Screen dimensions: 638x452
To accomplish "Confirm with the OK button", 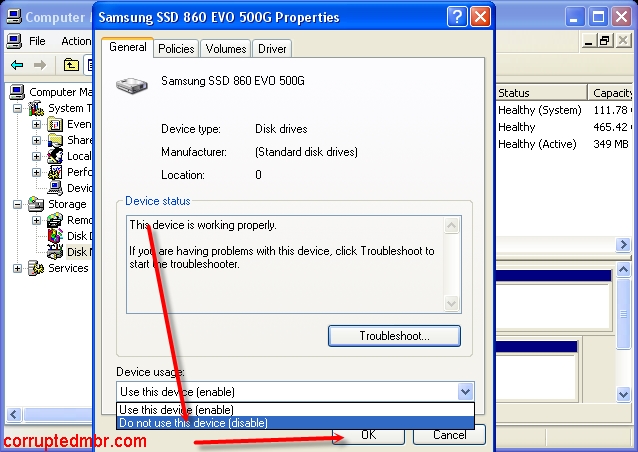I will [x=368, y=435].
